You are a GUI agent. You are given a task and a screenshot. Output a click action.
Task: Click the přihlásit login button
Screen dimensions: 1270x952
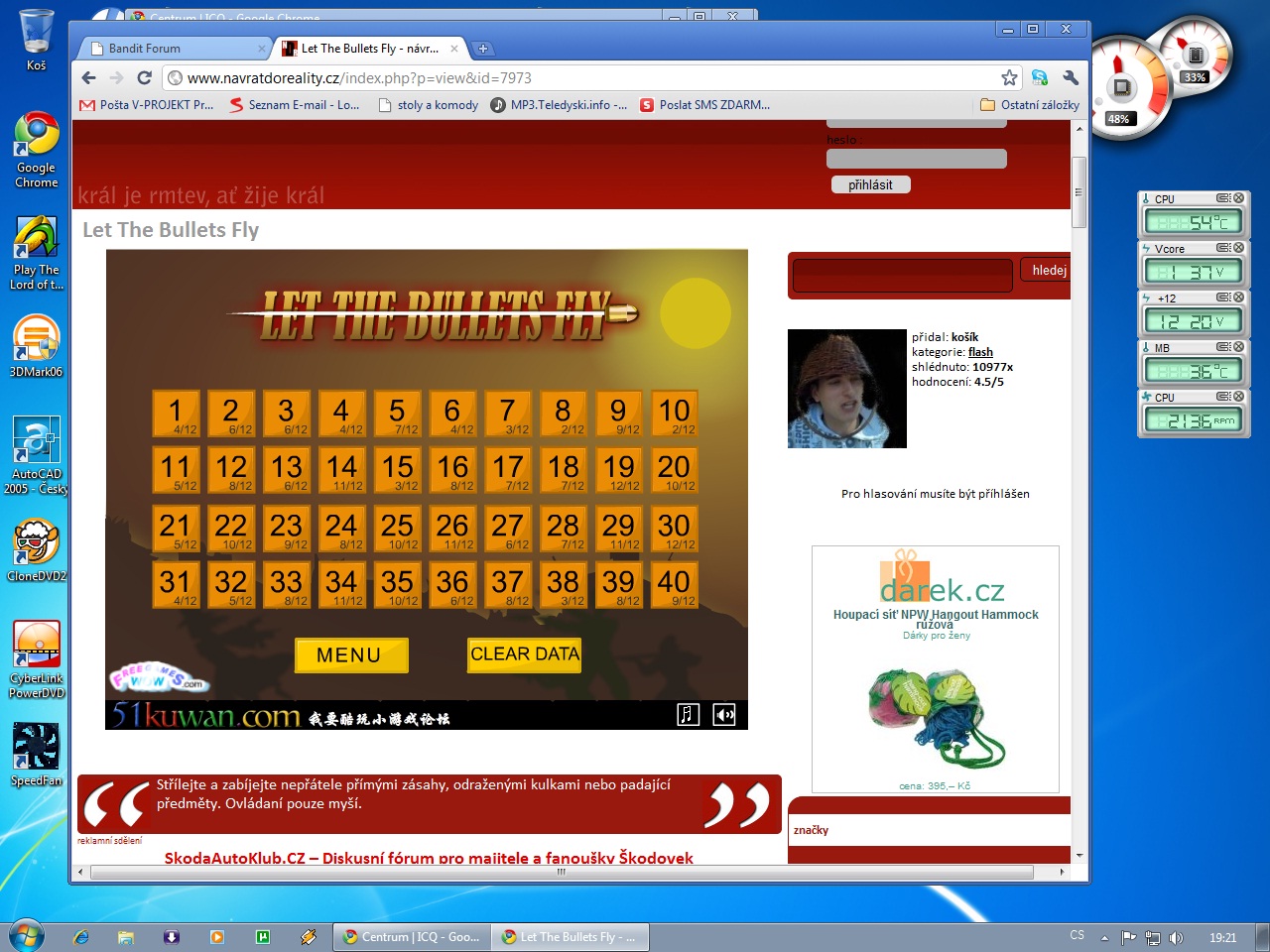pos(870,184)
